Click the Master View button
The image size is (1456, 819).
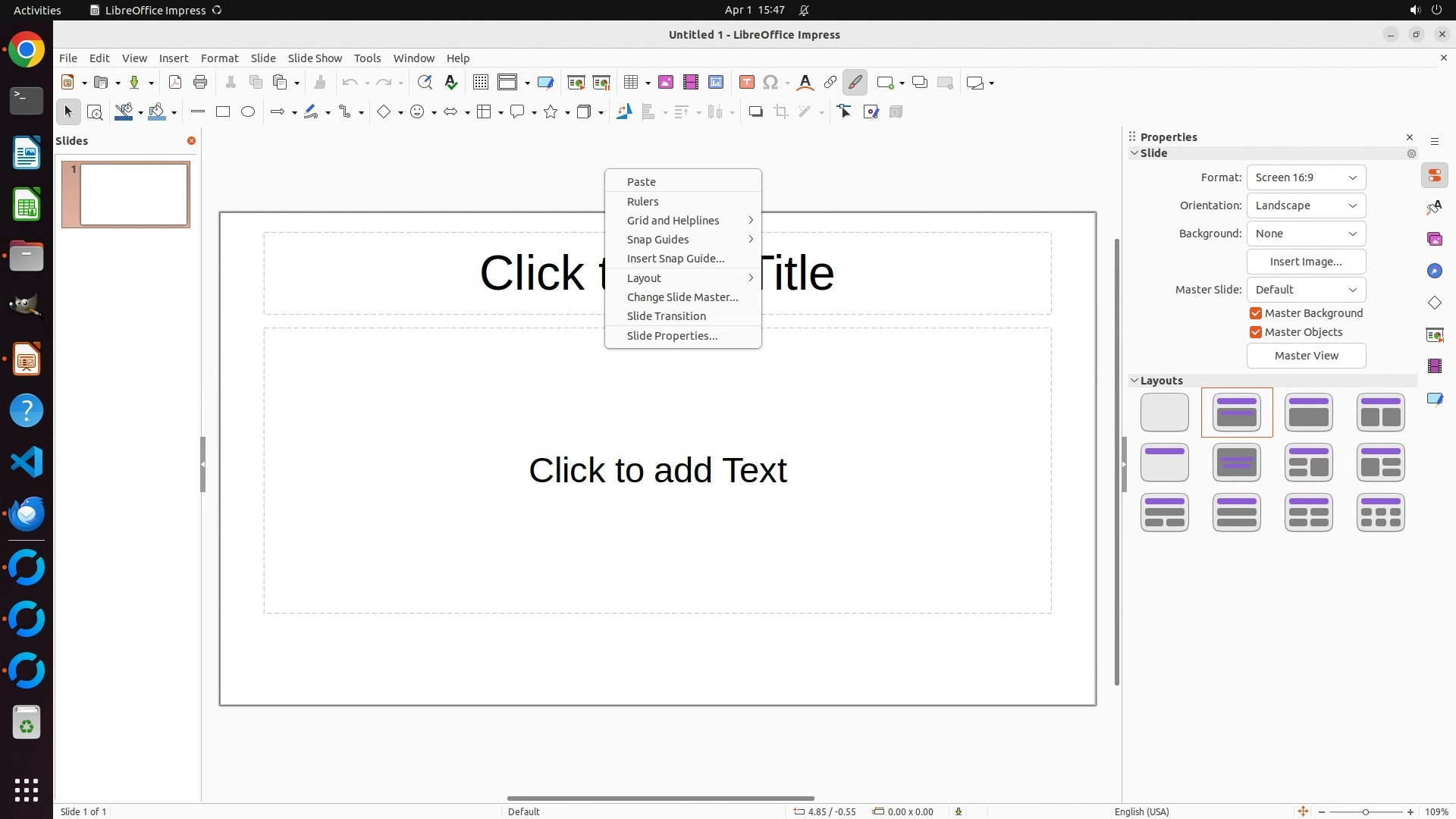1306,356
